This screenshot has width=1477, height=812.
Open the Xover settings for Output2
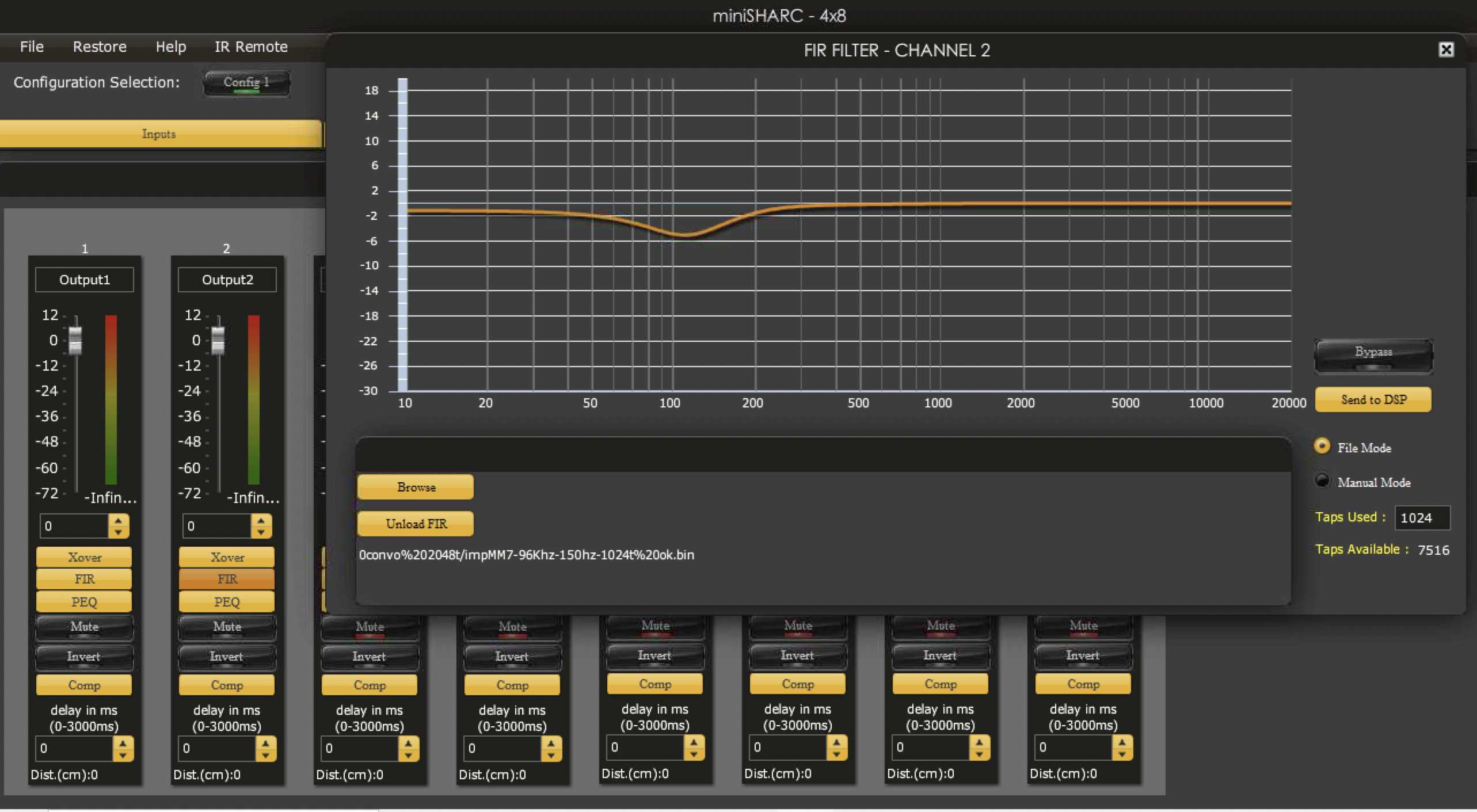pyautogui.click(x=227, y=557)
